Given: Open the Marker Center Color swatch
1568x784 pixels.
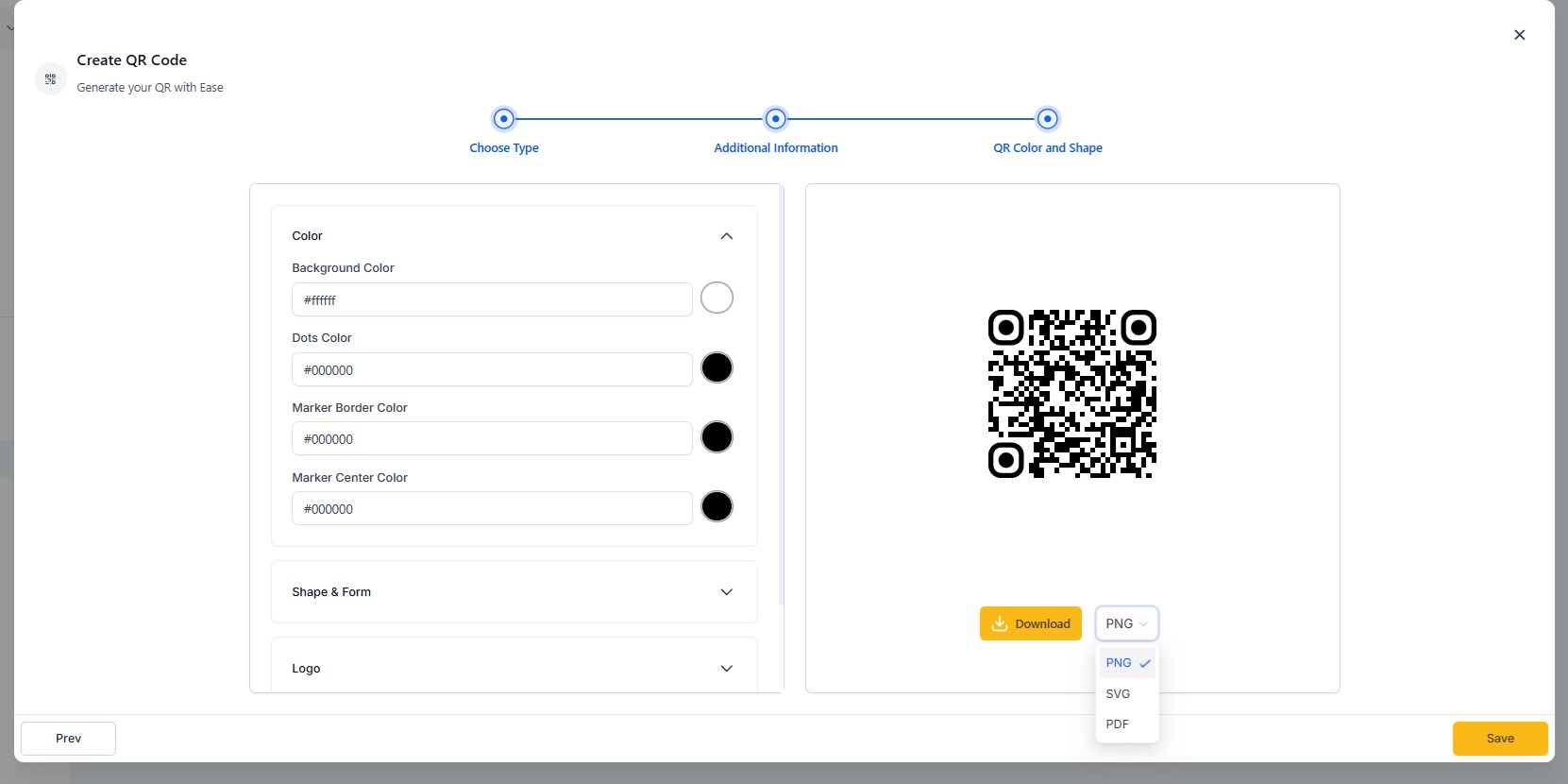Looking at the screenshot, I should 717,506.
